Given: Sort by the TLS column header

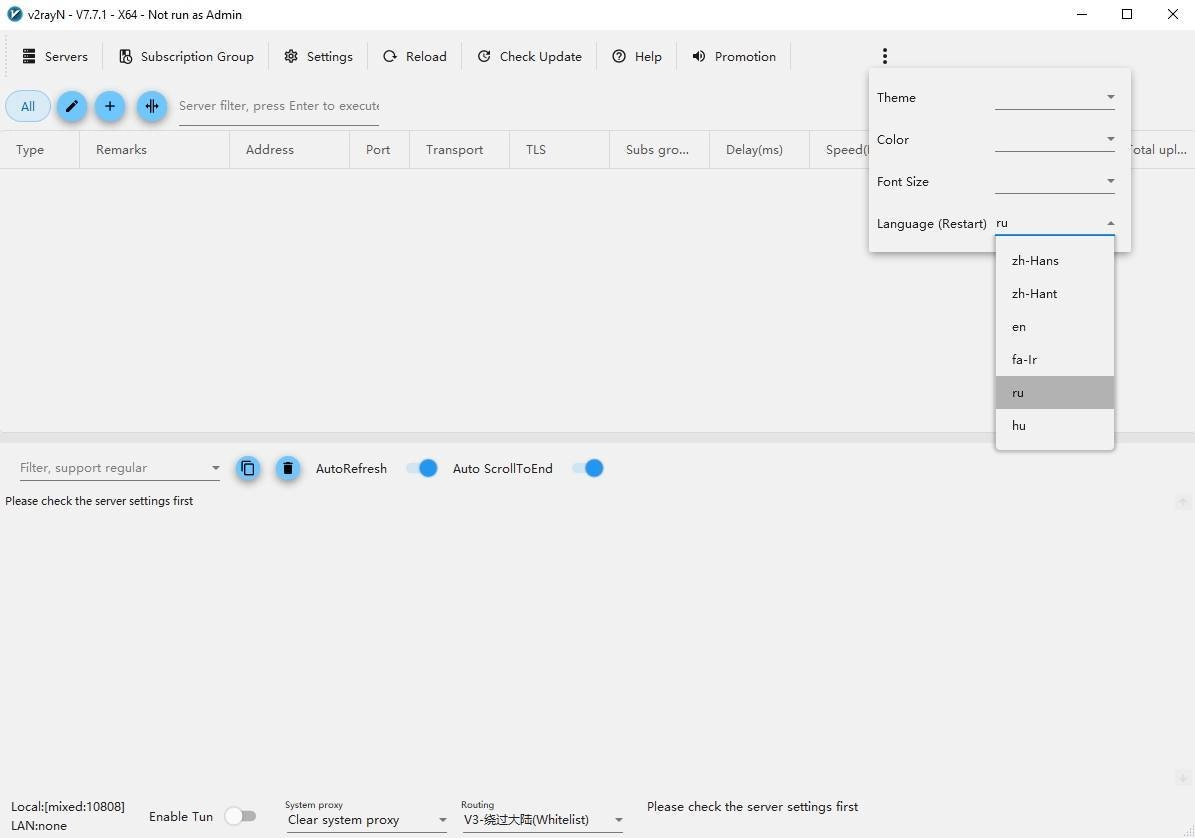Looking at the screenshot, I should click(559, 149).
